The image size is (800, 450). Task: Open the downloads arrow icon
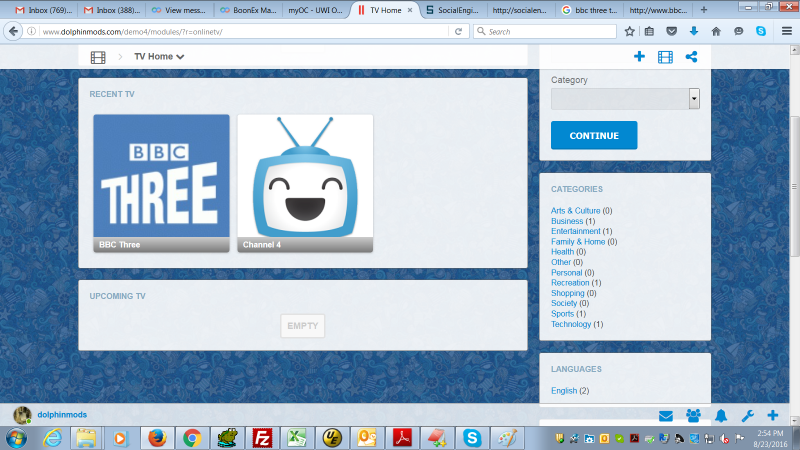click(x=694, y=32)
